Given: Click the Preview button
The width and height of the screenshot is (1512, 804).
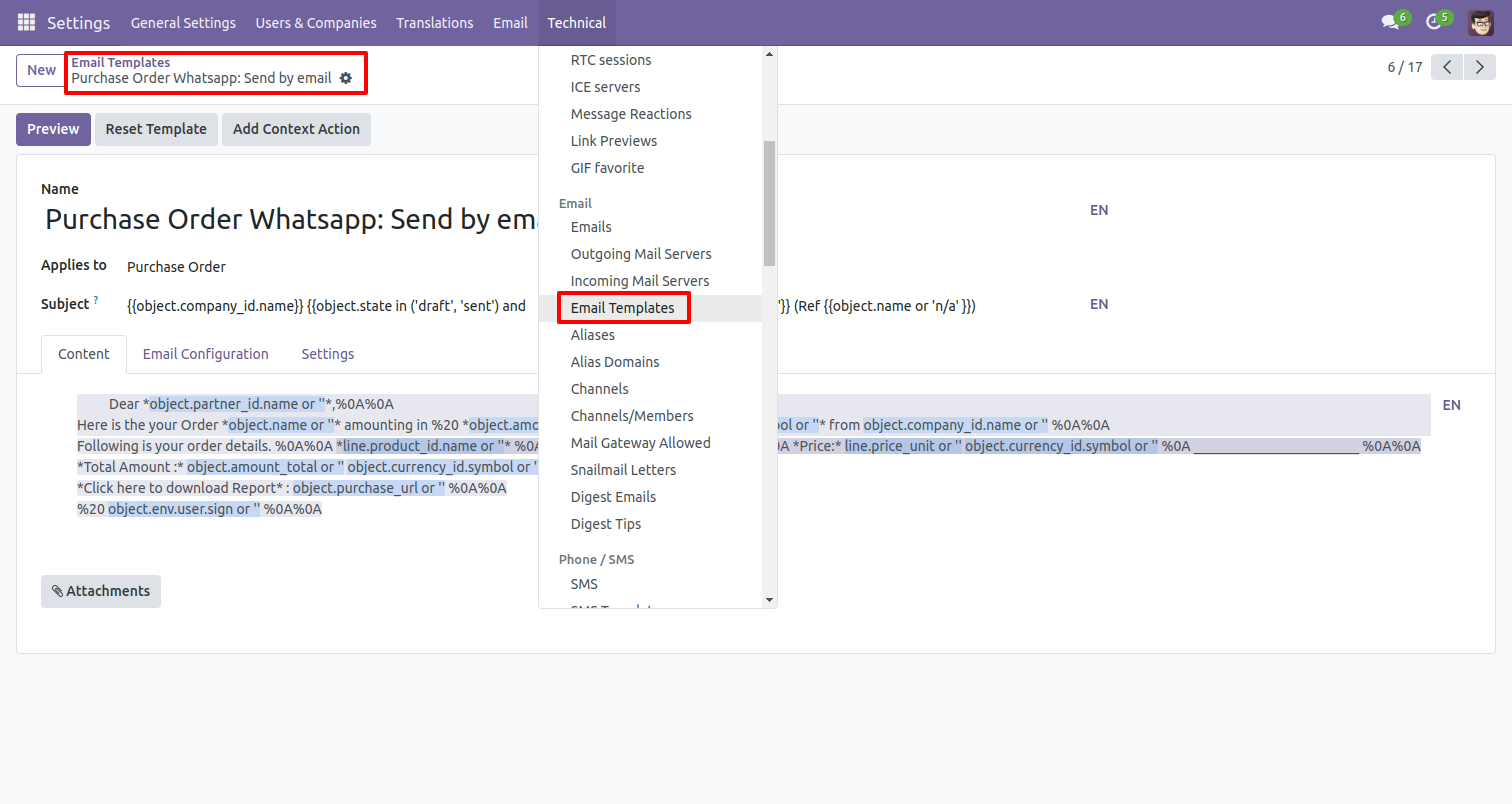Looking at the screenshot, I should click(53, 129).
